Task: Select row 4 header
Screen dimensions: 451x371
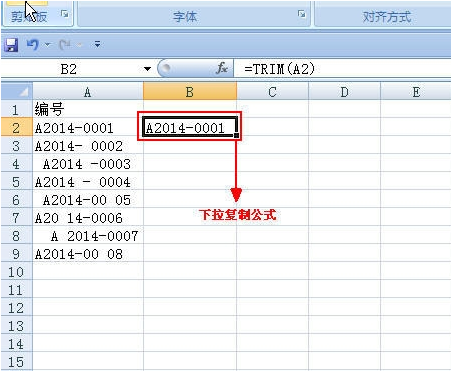Action: click(x=17, y=163)
